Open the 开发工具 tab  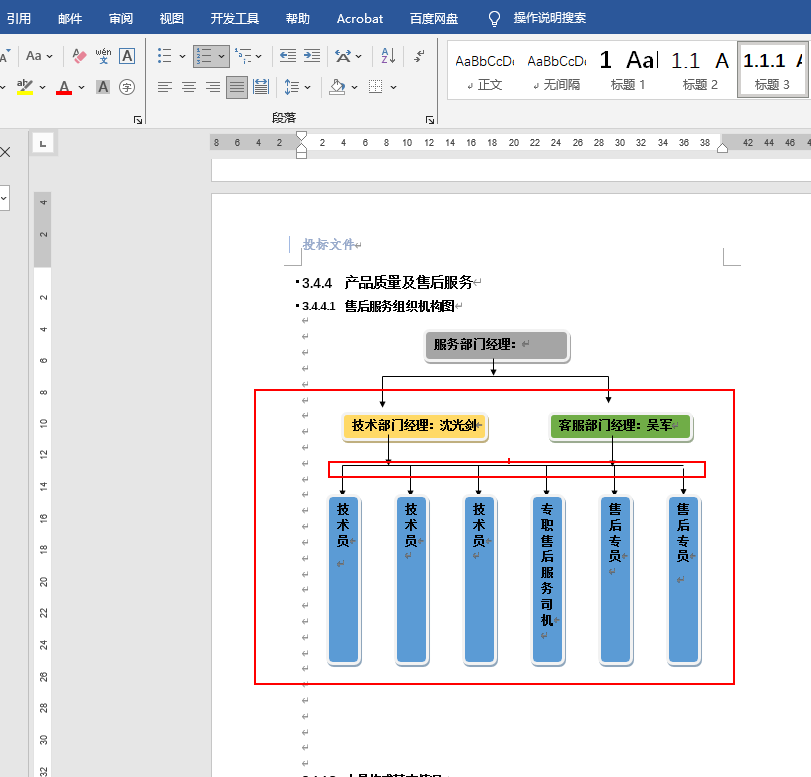click(234, 19)
